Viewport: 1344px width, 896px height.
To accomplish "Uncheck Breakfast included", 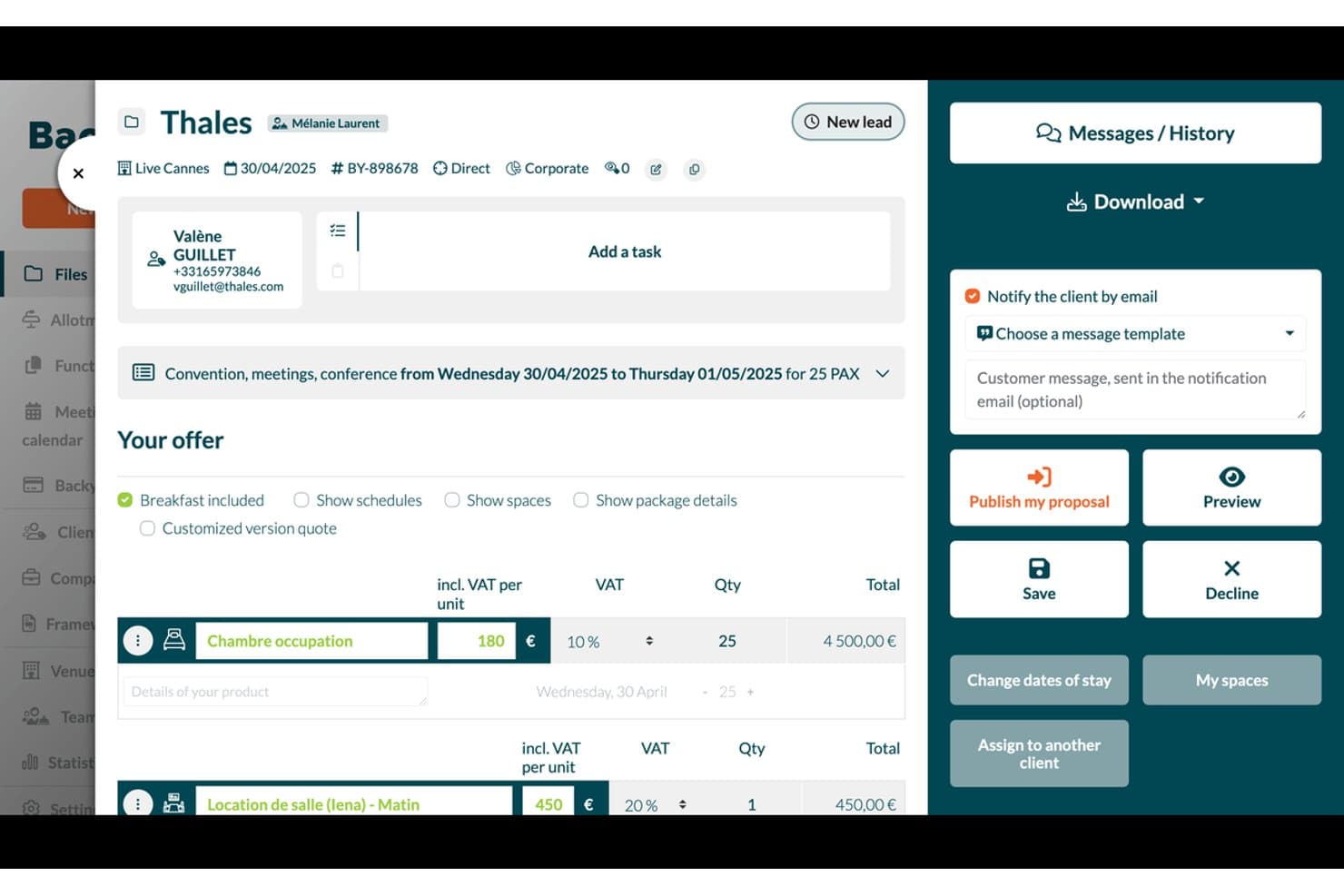I will click(x=125, y=500).
